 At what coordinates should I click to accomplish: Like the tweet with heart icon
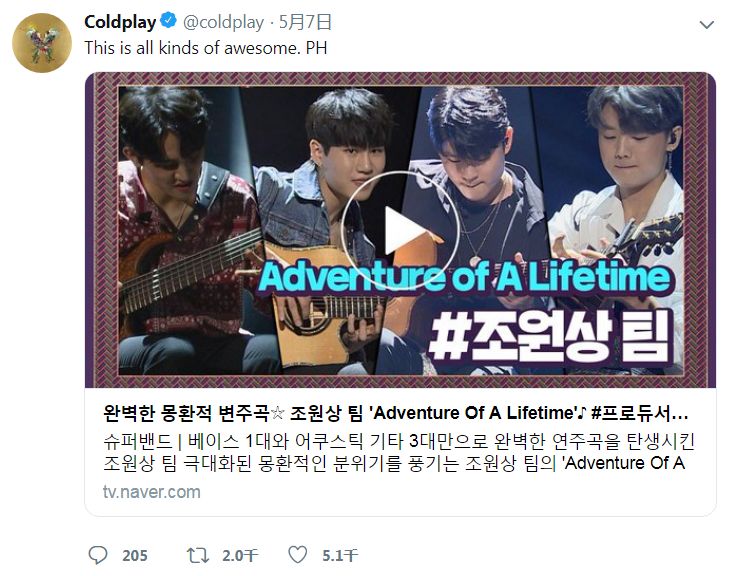298,555
